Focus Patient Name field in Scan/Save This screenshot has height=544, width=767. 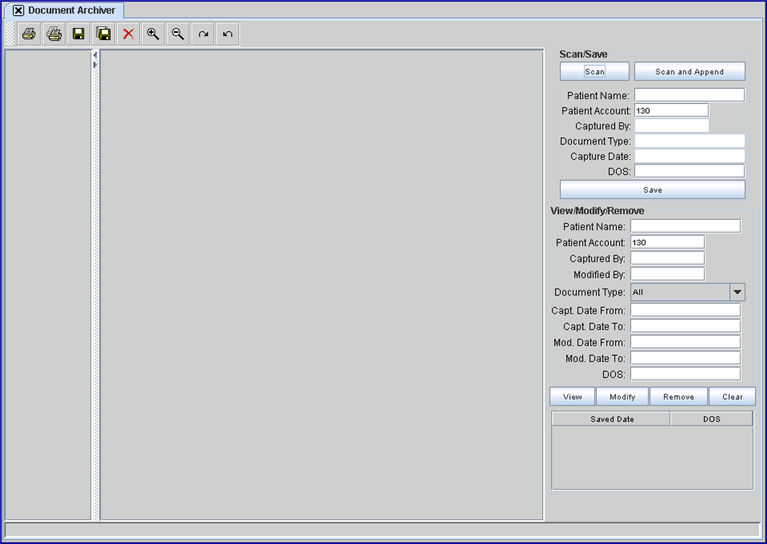689,95
